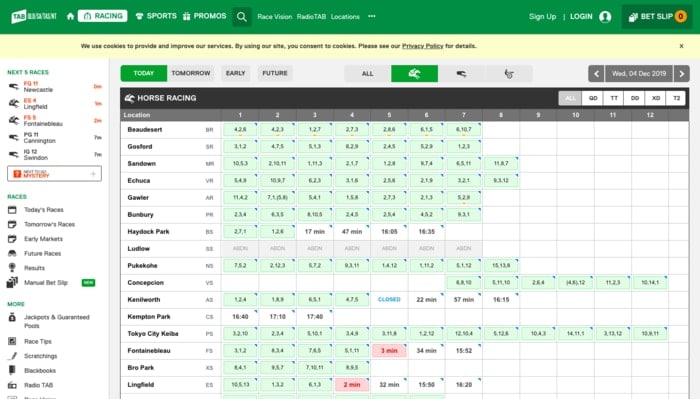Switch to the TOMORROW tab
The height and width of the screenshot is (399, 700).
[191, 73]
